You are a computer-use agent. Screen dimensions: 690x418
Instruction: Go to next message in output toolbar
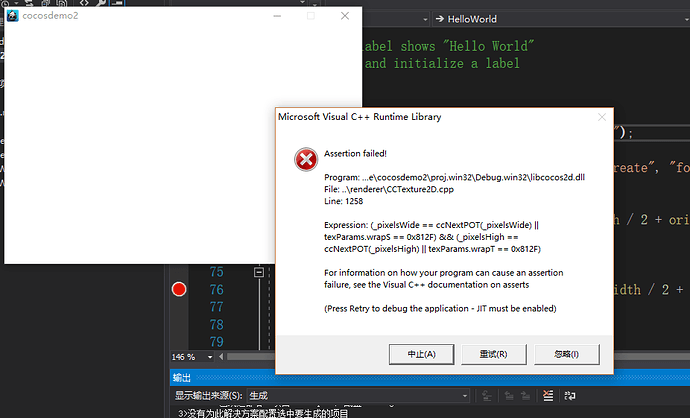tap(525, 396)
